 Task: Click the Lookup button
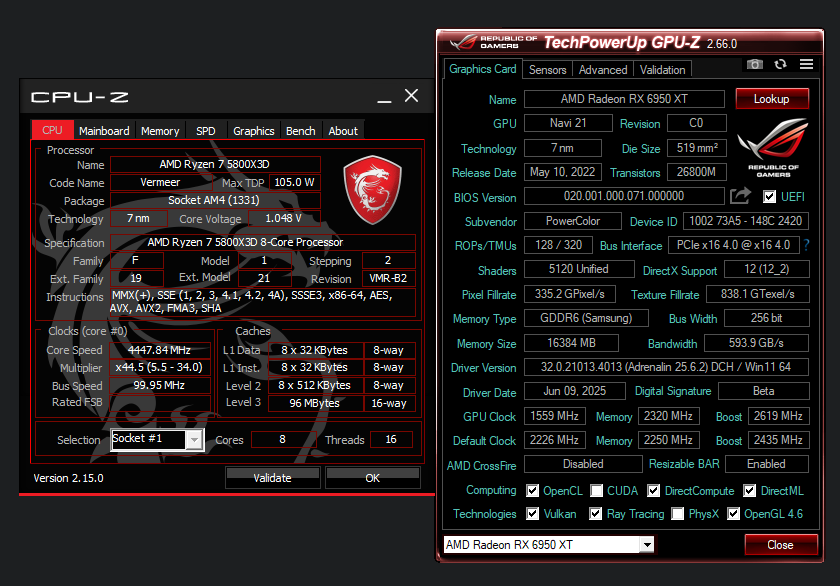point(771,99)
